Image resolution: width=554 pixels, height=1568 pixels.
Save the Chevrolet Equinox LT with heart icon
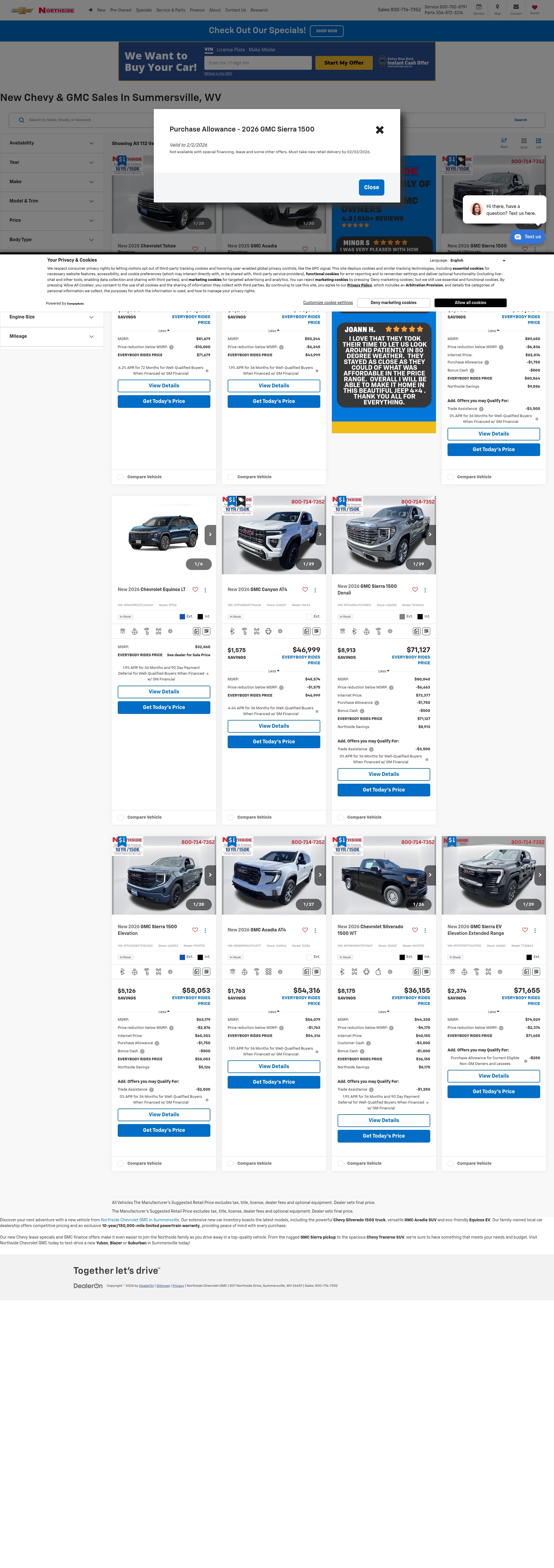click(195, 589)
